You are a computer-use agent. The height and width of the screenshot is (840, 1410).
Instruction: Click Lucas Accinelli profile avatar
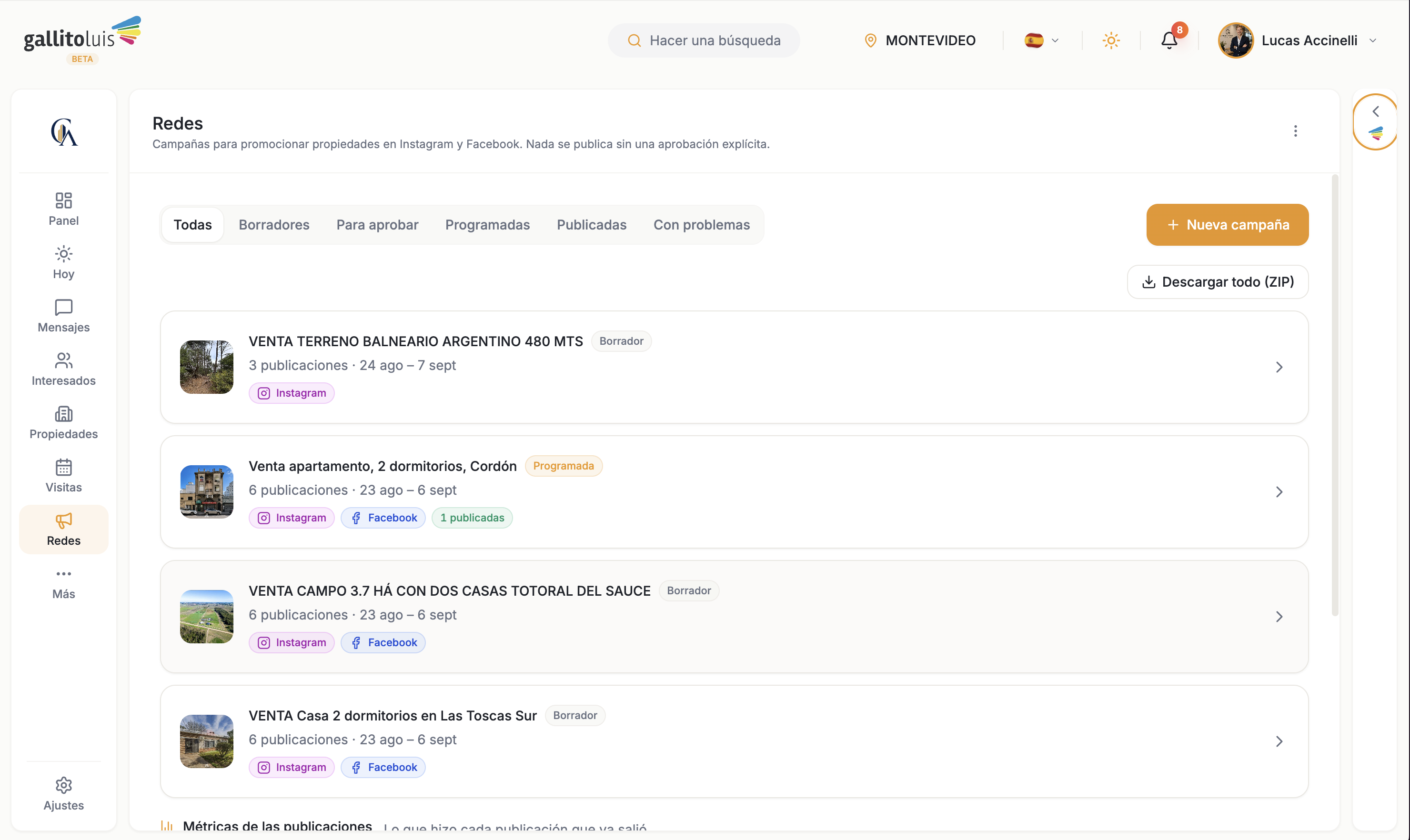pyautogui.click(x=1236, y=40)
